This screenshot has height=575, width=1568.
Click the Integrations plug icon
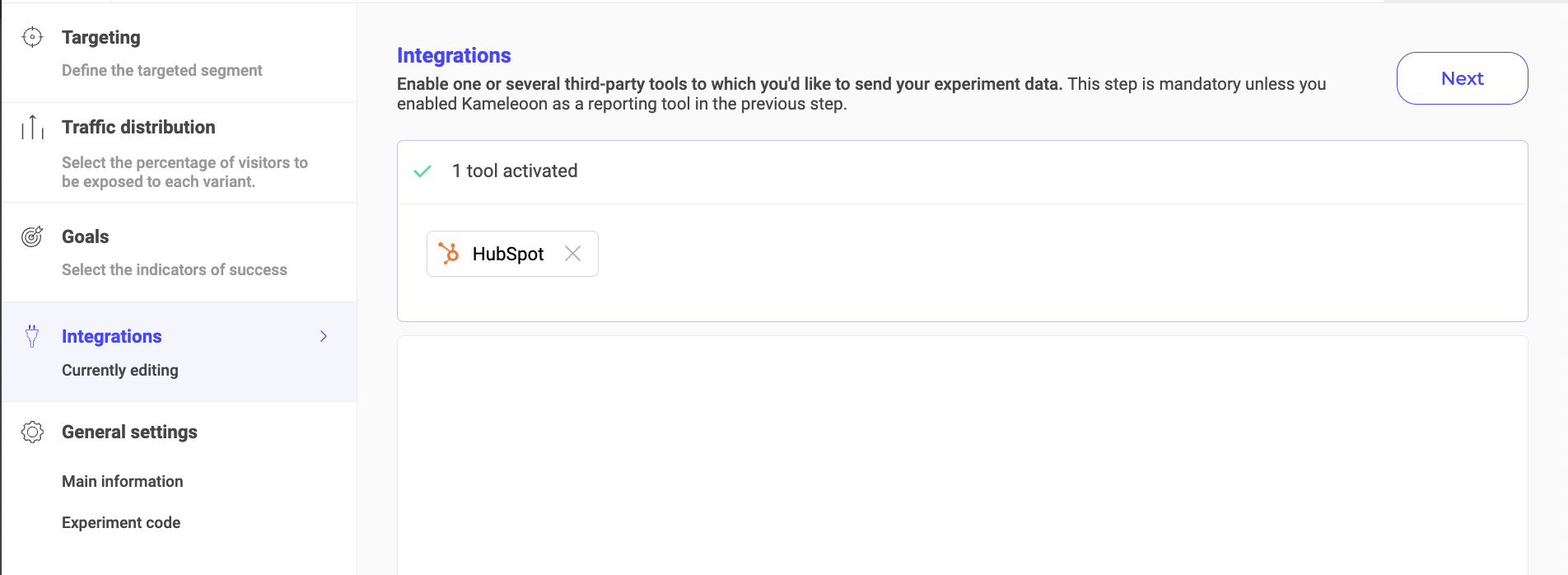32,336
